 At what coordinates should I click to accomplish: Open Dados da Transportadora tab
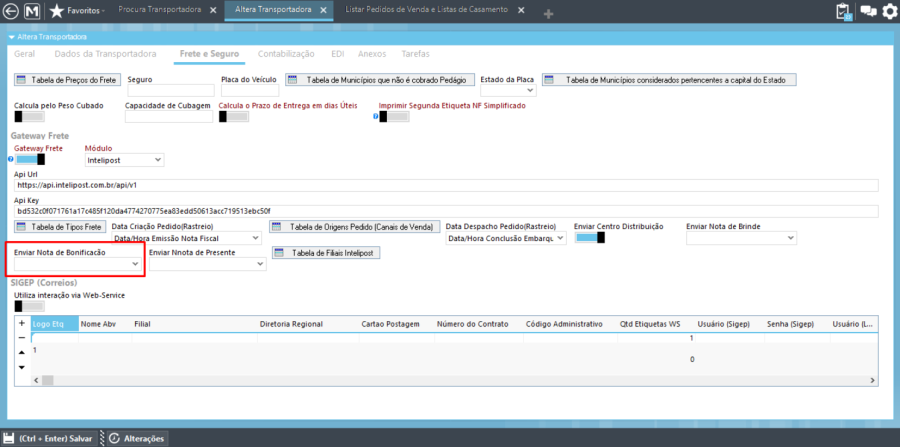click(105, 54)
